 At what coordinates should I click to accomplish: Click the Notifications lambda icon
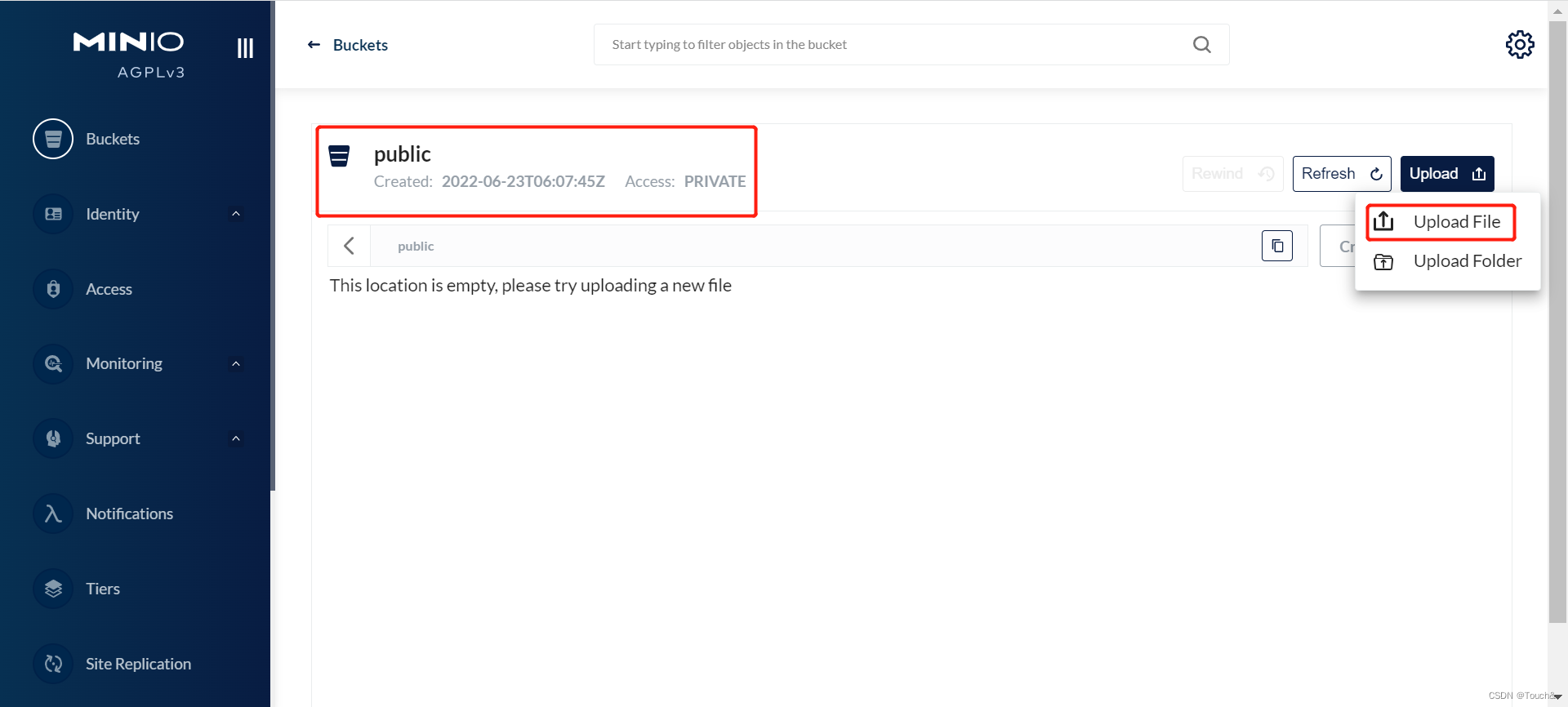pyautogui.click(x=53, y=514)
